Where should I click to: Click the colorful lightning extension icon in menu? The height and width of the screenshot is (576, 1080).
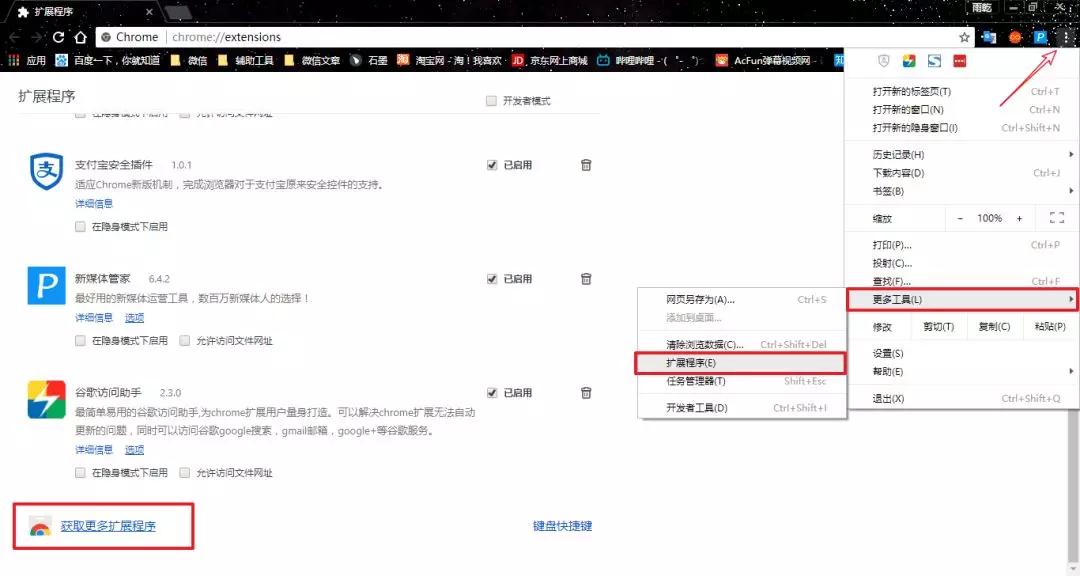[909, 61]
